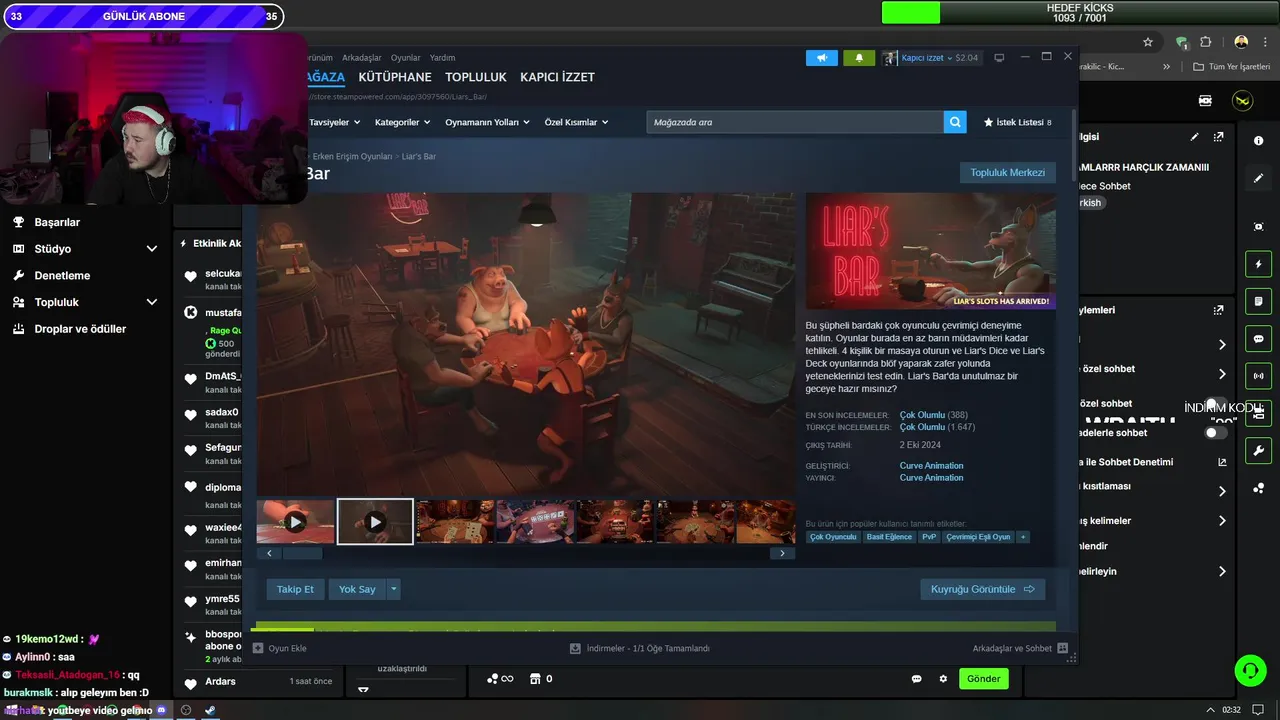Click the Kick profile avatar icon

click(1242, 101)
